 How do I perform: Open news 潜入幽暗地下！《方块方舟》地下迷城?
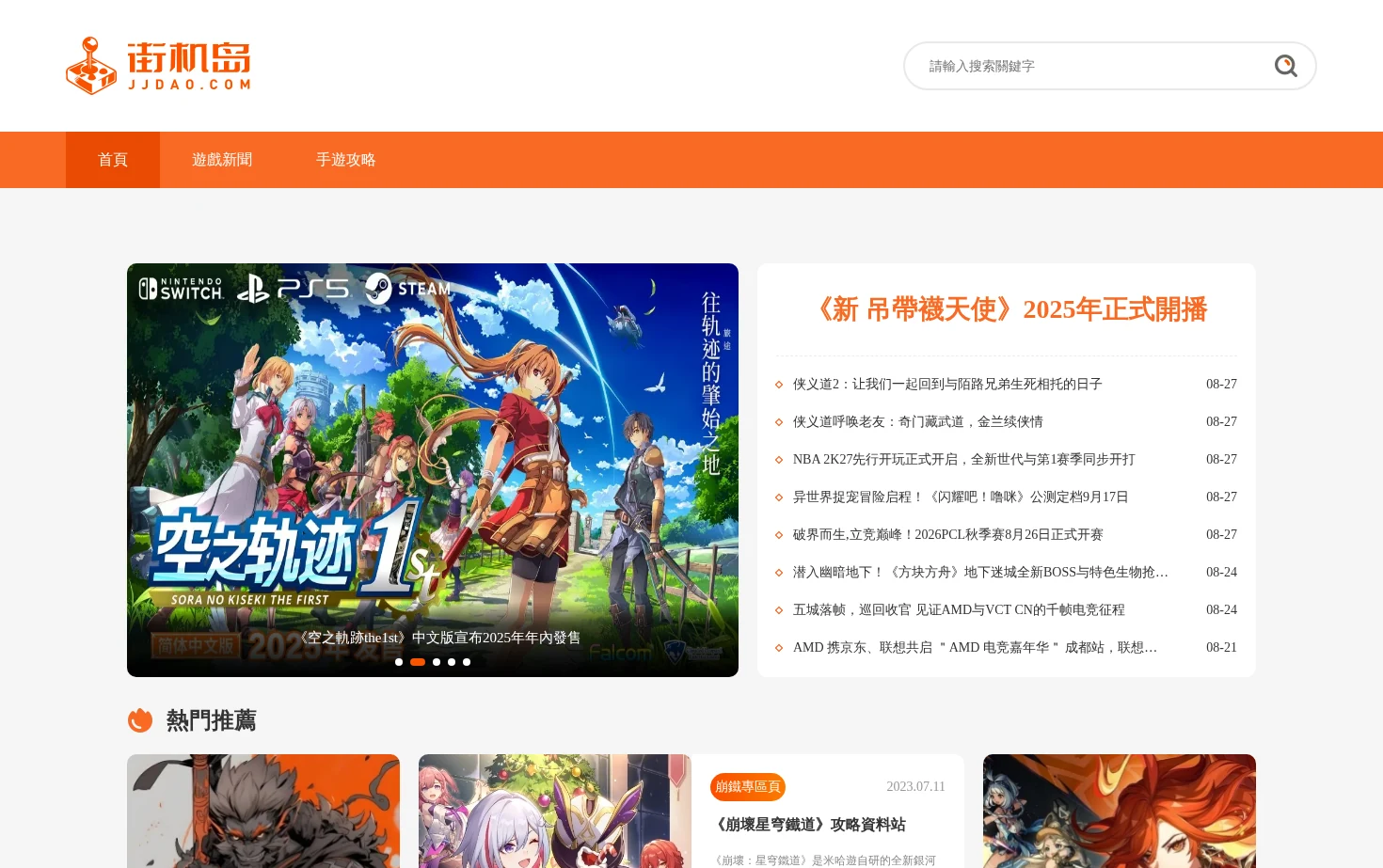[x=980, y=572]
